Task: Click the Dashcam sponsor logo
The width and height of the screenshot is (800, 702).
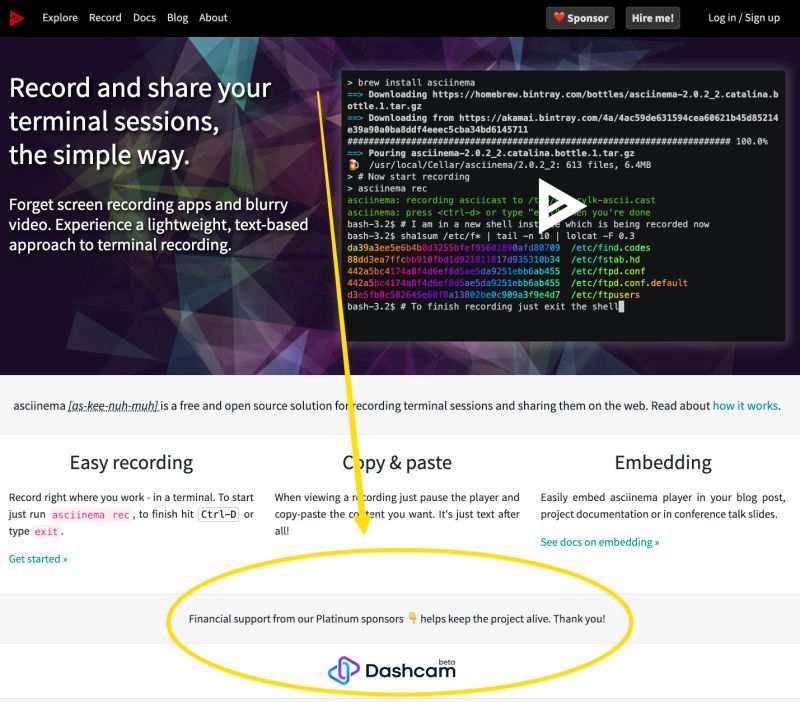Action: pyautogui.click(x=392, y=670)
